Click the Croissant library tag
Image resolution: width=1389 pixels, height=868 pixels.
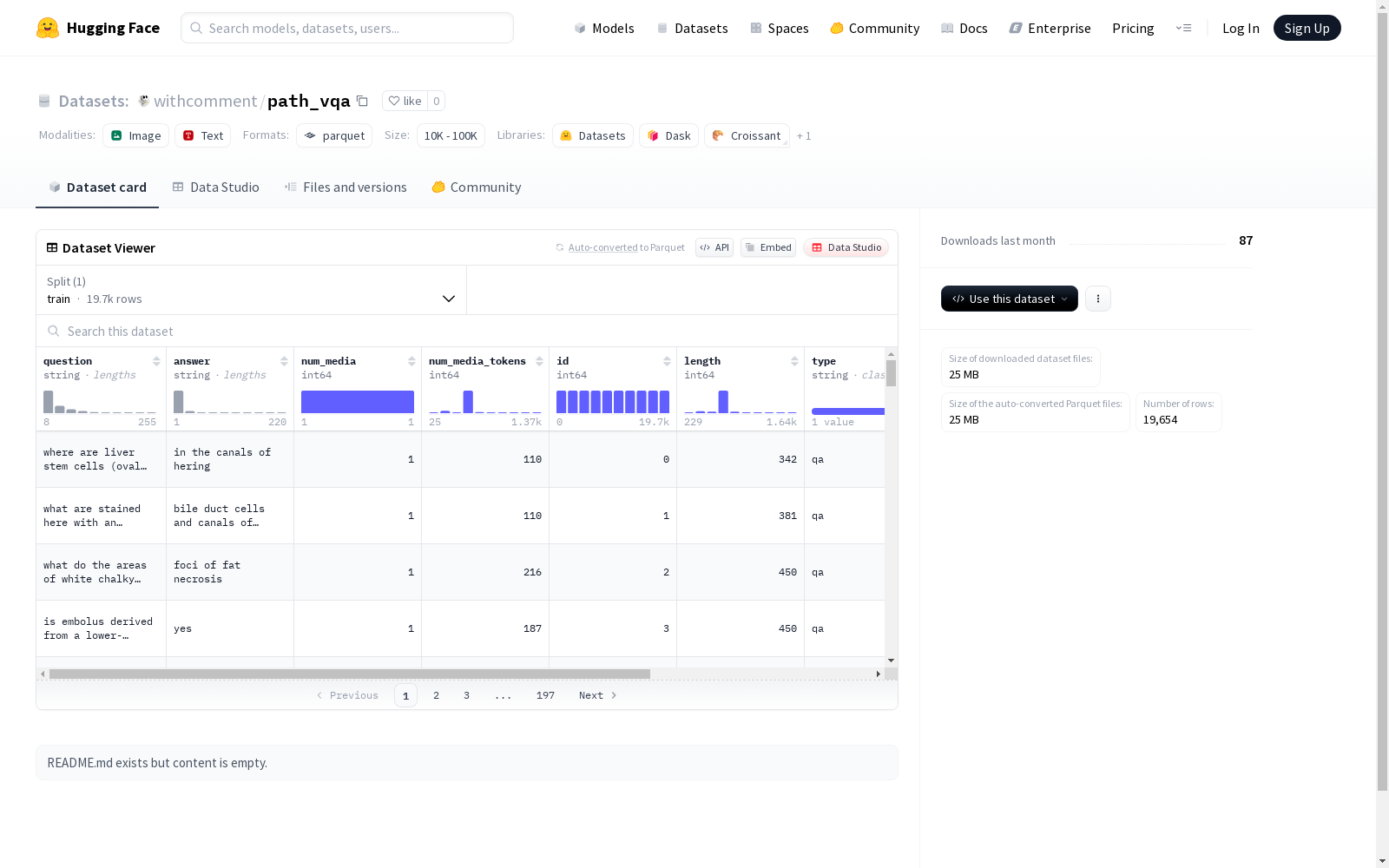click(x=747, y=135)
